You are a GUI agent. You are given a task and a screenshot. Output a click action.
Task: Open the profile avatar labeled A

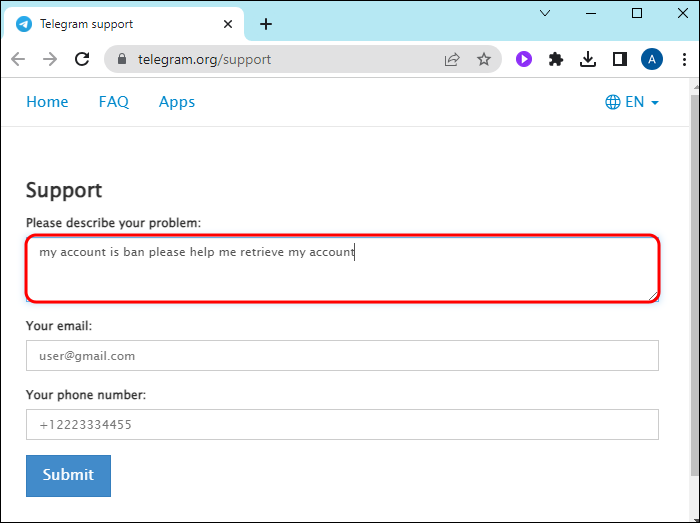[x=652, y=59]
